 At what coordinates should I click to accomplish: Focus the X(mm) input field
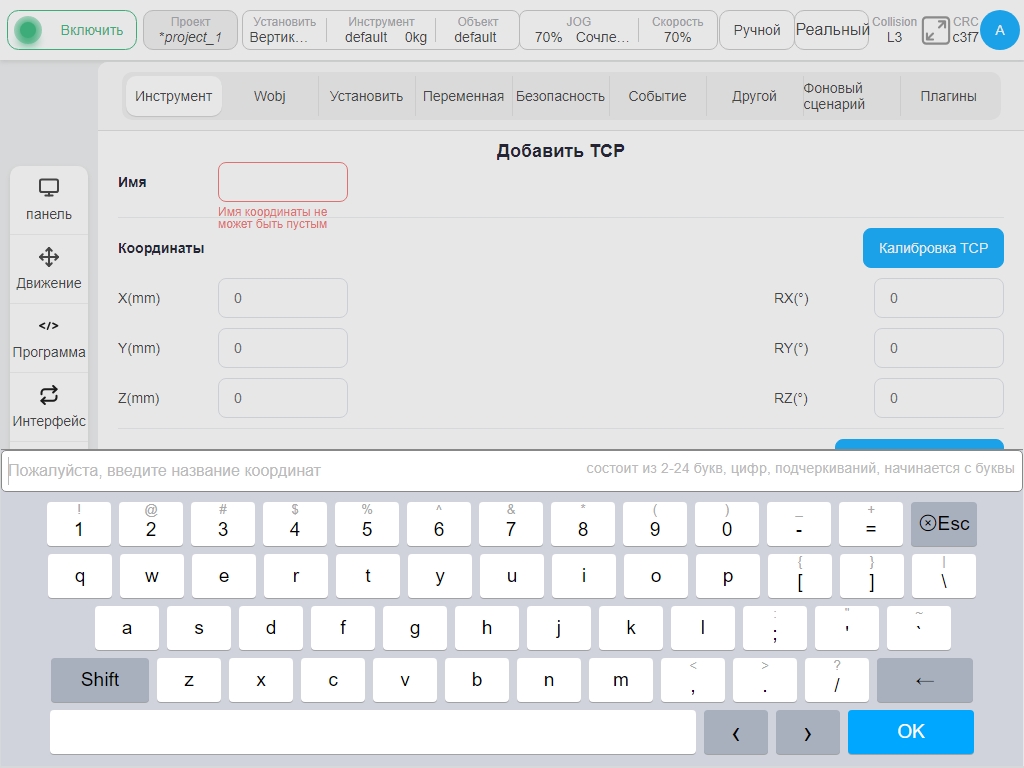[x=283, y=298]
